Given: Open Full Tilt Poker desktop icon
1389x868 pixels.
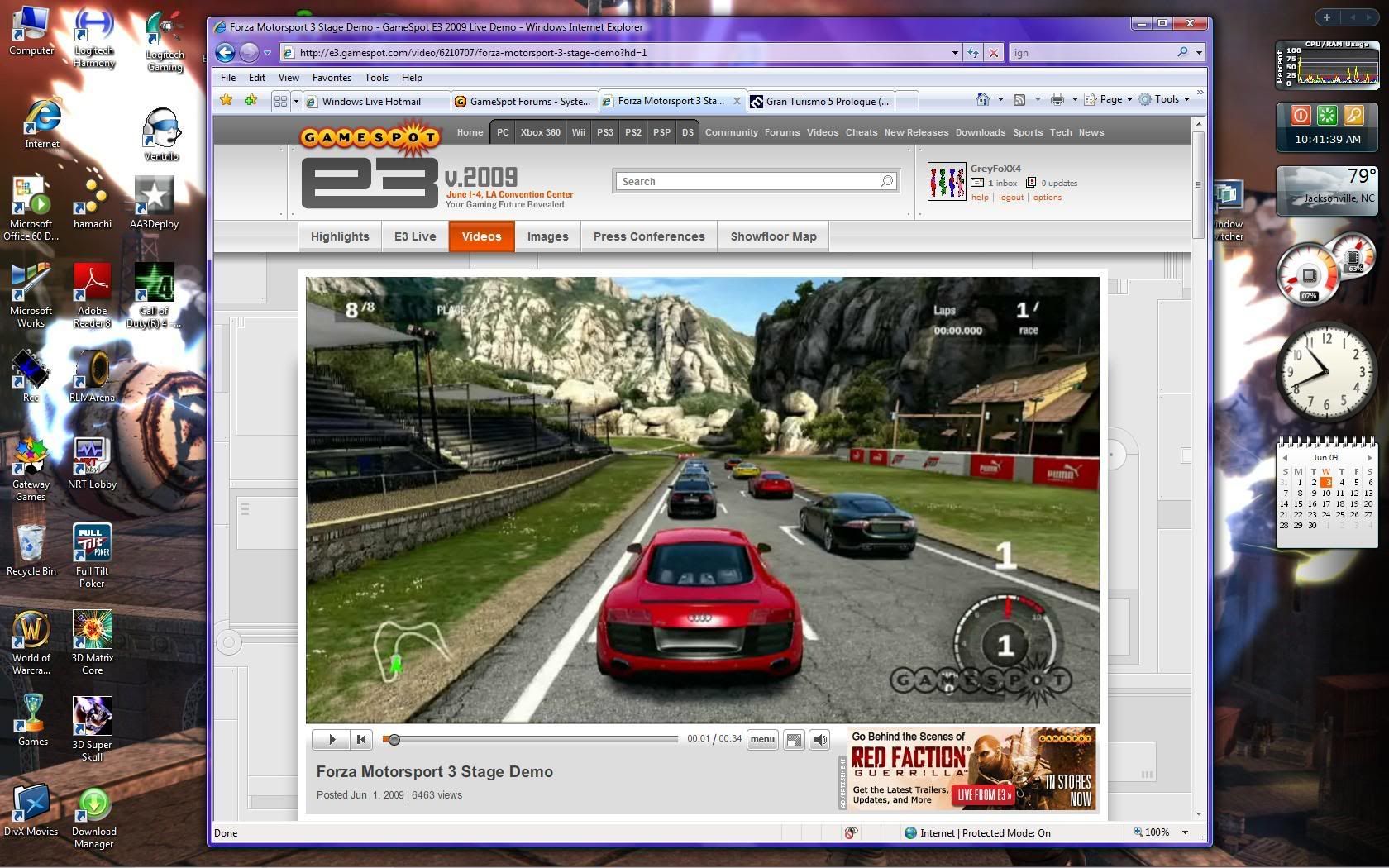Looking at the screenshot, I should point(92,556).
